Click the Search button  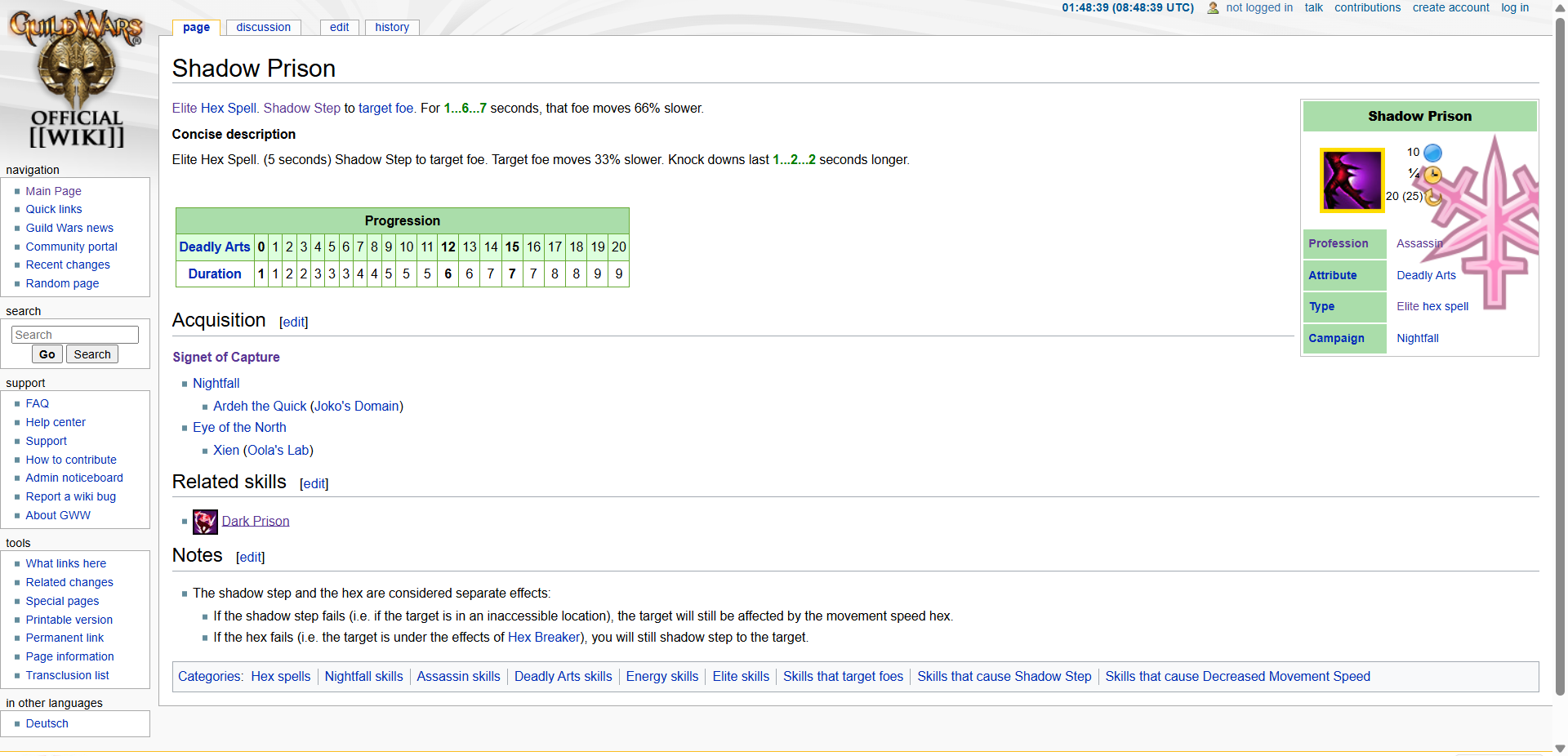(92, 354)
